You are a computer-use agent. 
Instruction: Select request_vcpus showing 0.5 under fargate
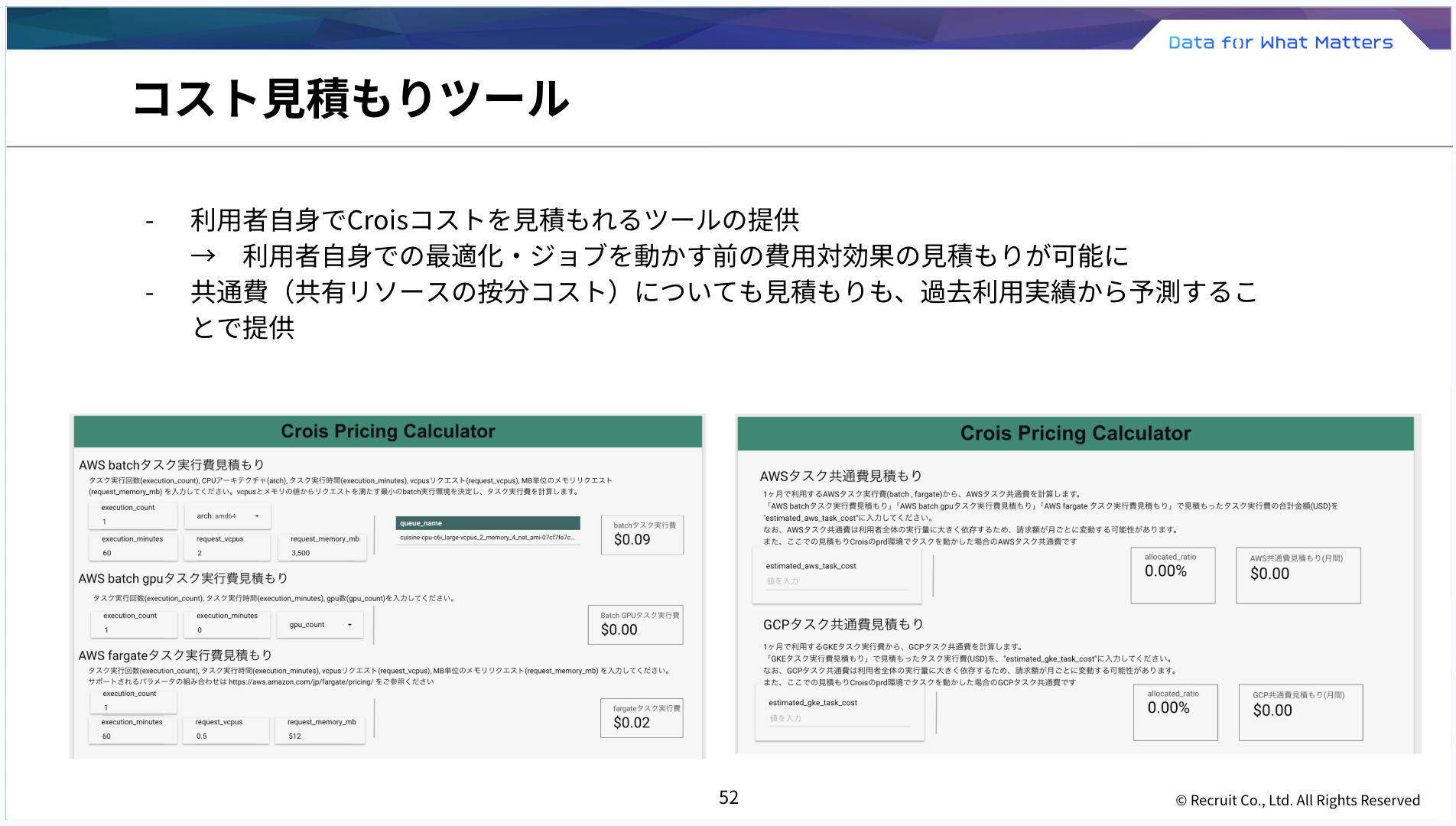[226, 730]
